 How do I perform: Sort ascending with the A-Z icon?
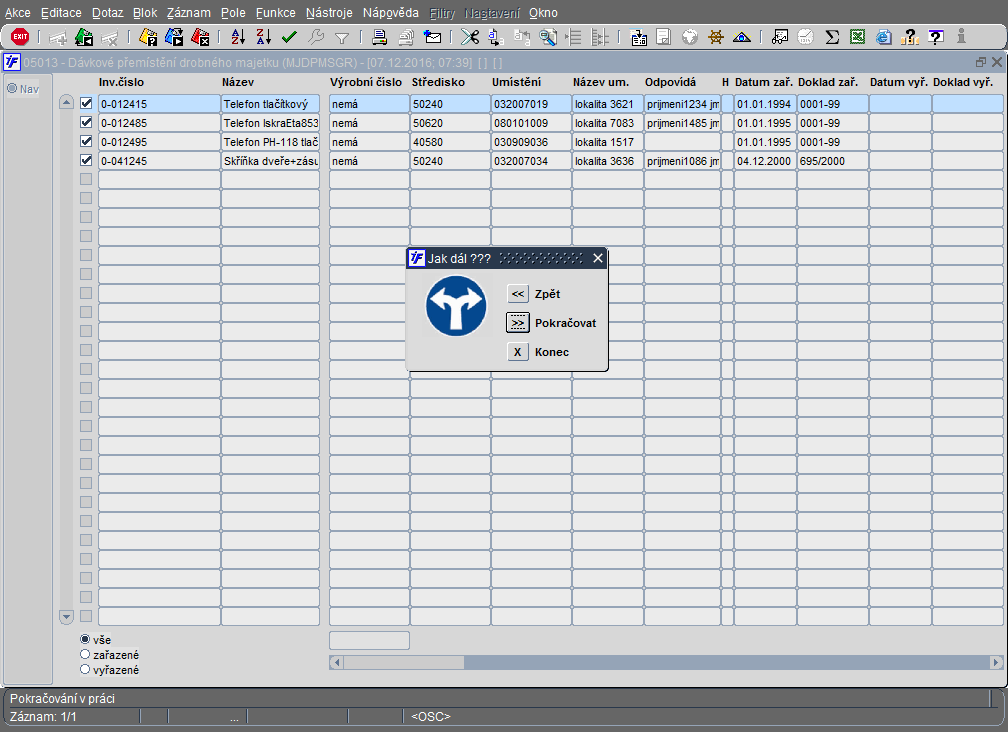tap(238, 37)
